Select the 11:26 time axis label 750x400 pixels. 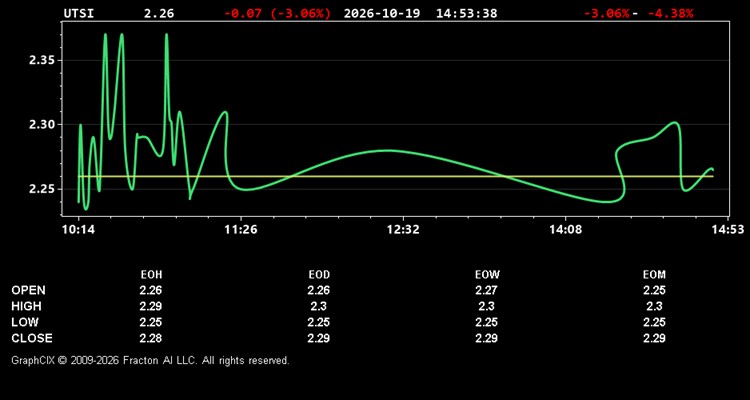241,230
